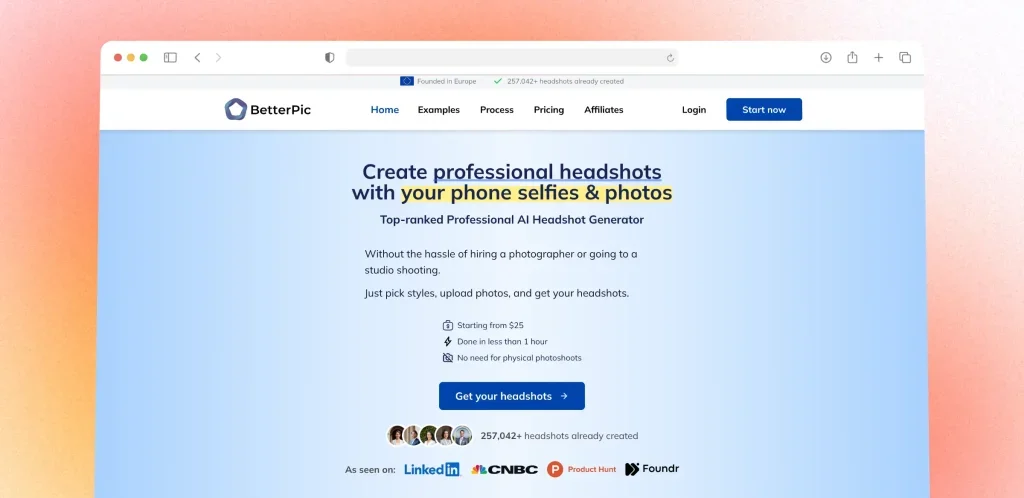1024x498 pixels.
Task: Click the 'Founded in Europe' banner text
Action: (x=447, y=82)
